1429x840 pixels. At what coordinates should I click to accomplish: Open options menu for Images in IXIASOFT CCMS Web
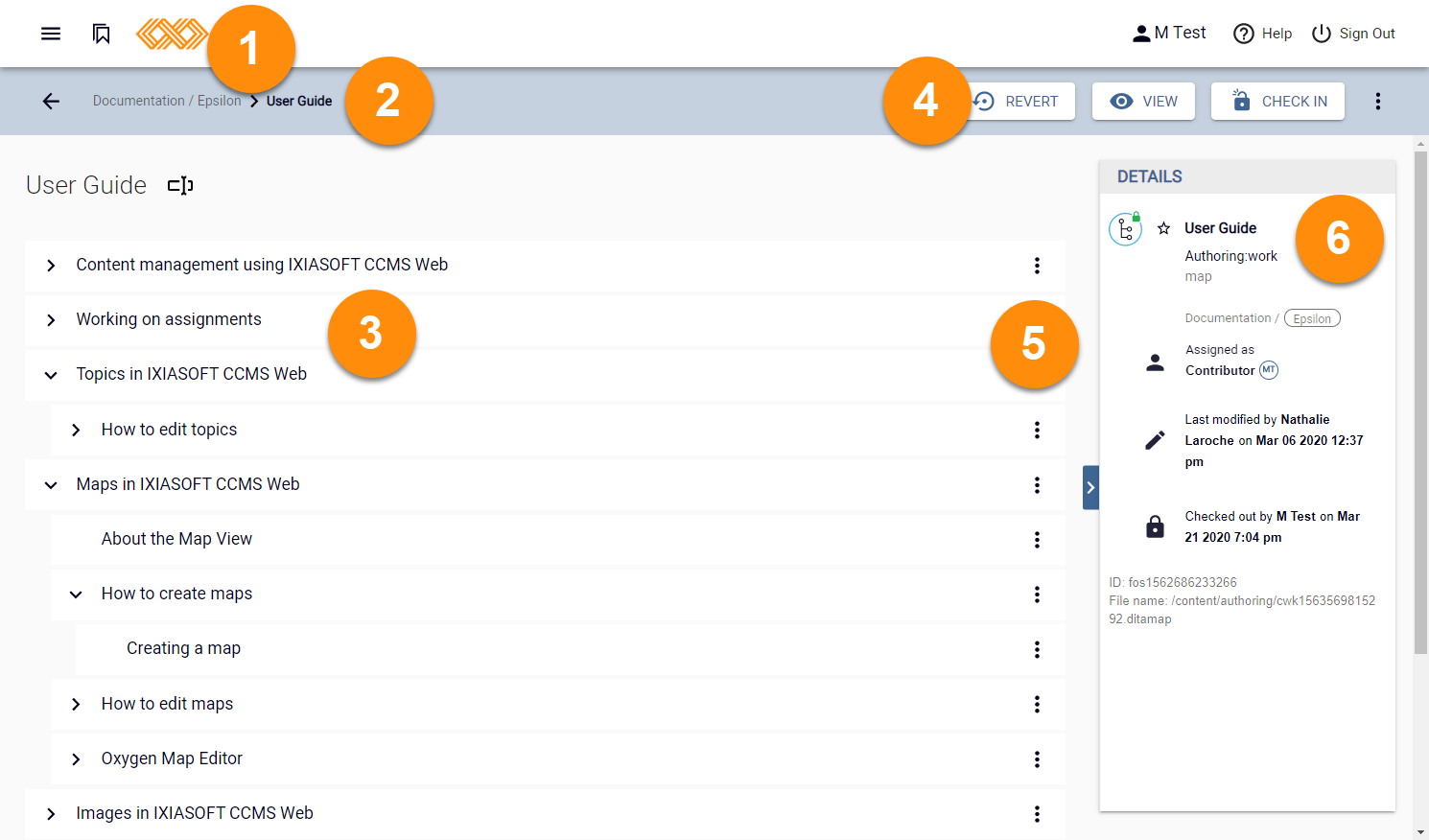(x=1037, y=814)
